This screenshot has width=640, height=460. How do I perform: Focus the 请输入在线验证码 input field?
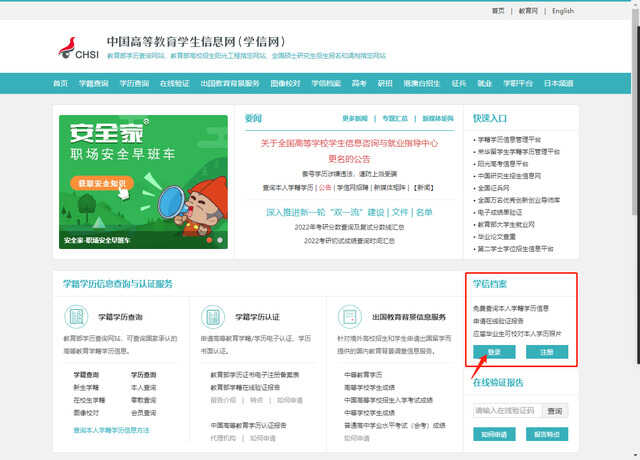(507, 411)
